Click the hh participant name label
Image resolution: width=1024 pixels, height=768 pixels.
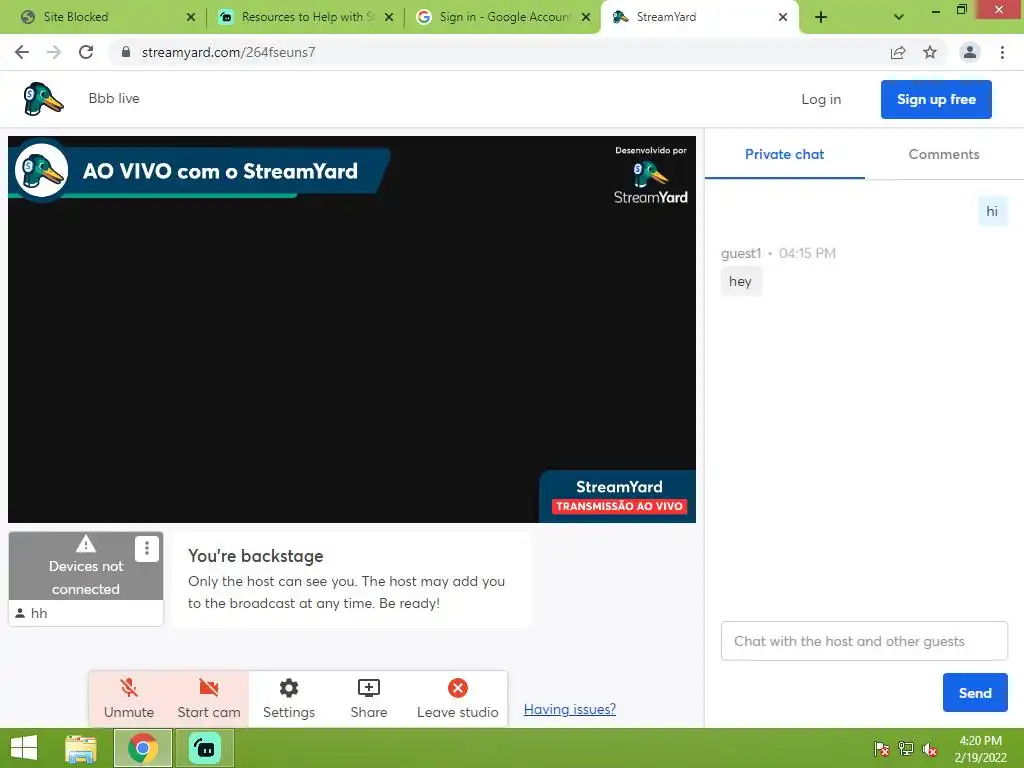point(39,613)
